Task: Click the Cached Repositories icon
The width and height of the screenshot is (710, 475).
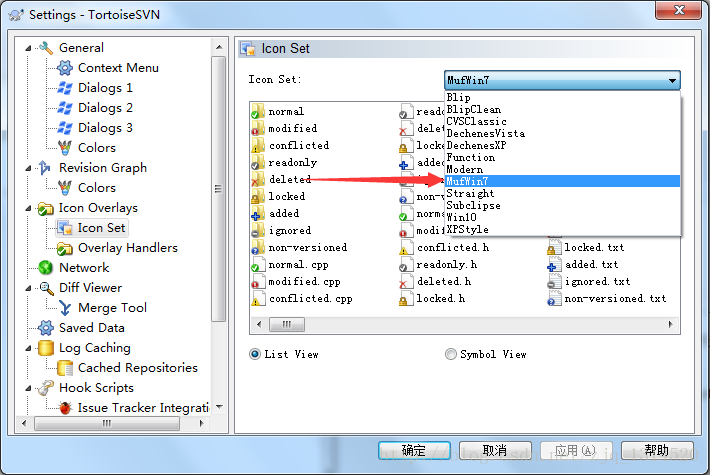Action: (65, 368)
